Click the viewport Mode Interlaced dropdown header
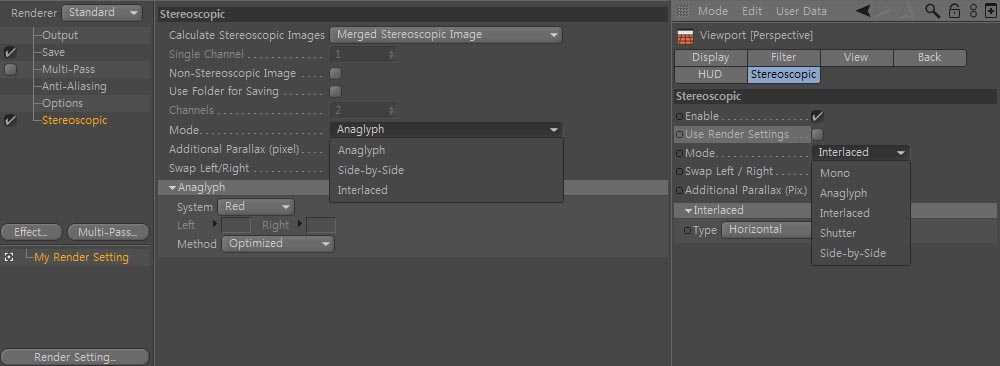 (860, 152)
